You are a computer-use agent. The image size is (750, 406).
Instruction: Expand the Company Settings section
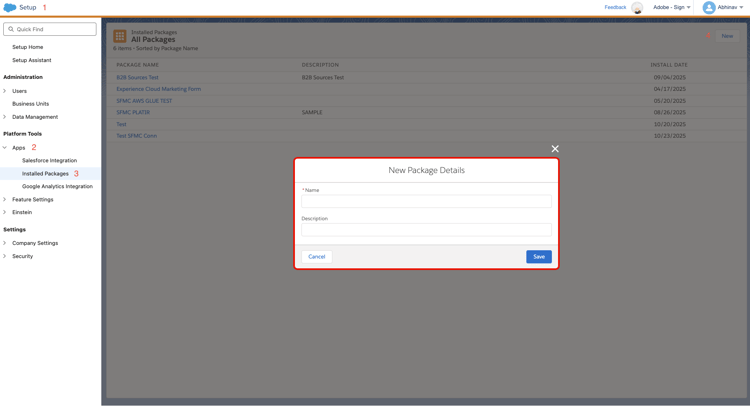click(5, 243)
